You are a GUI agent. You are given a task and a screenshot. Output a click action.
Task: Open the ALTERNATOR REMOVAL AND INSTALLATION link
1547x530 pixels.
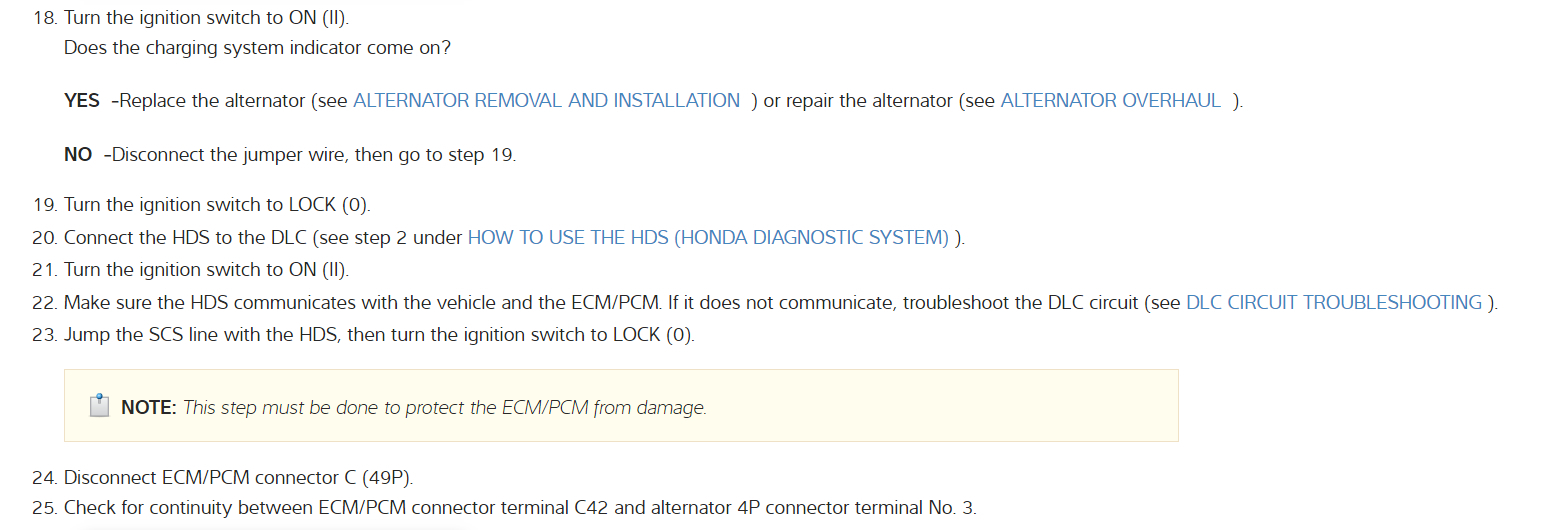point(546,101)
